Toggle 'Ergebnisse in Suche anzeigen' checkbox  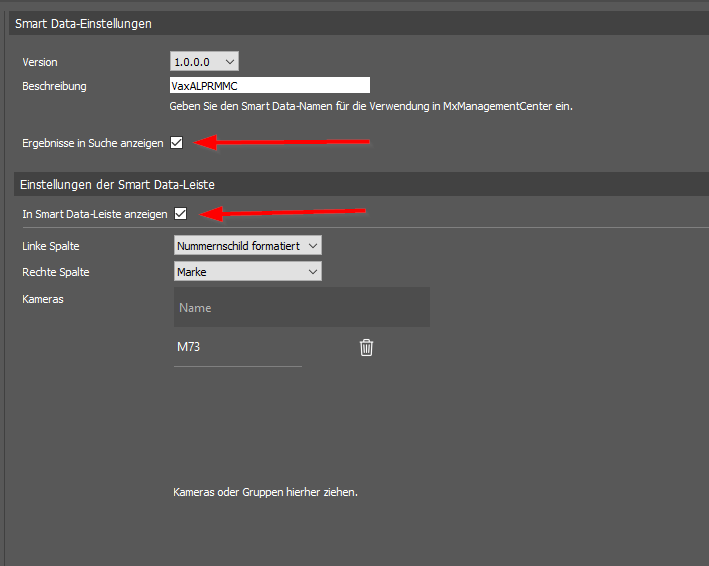pos(176,143)
